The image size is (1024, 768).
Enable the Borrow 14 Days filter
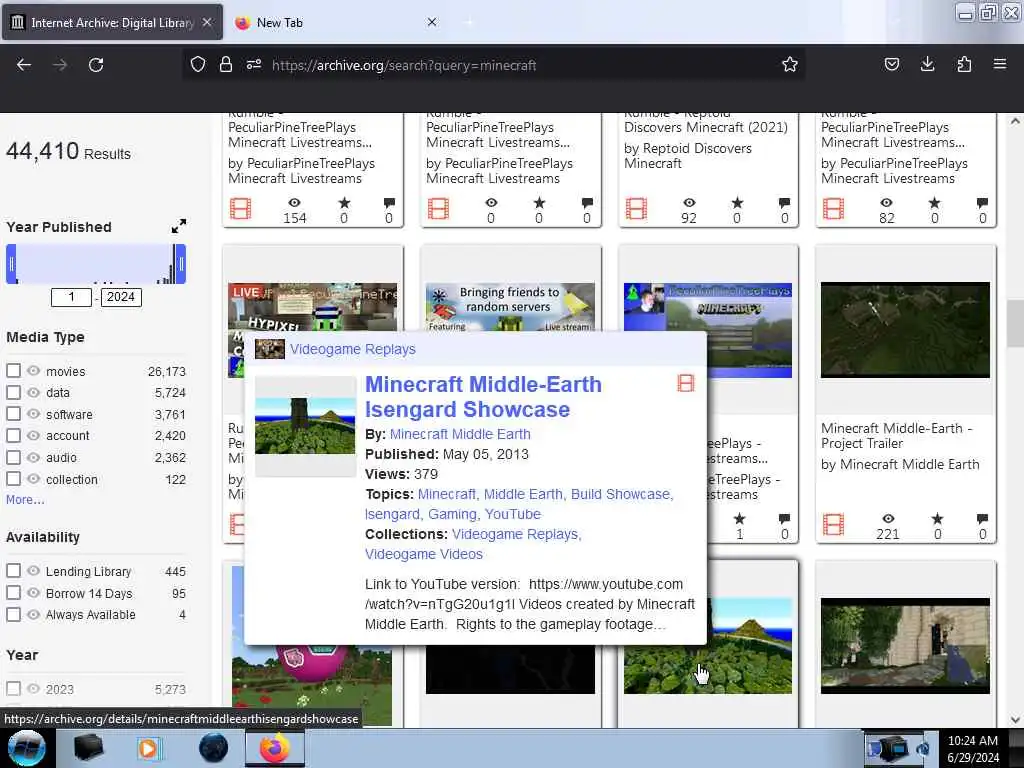(x=13, y=593)
